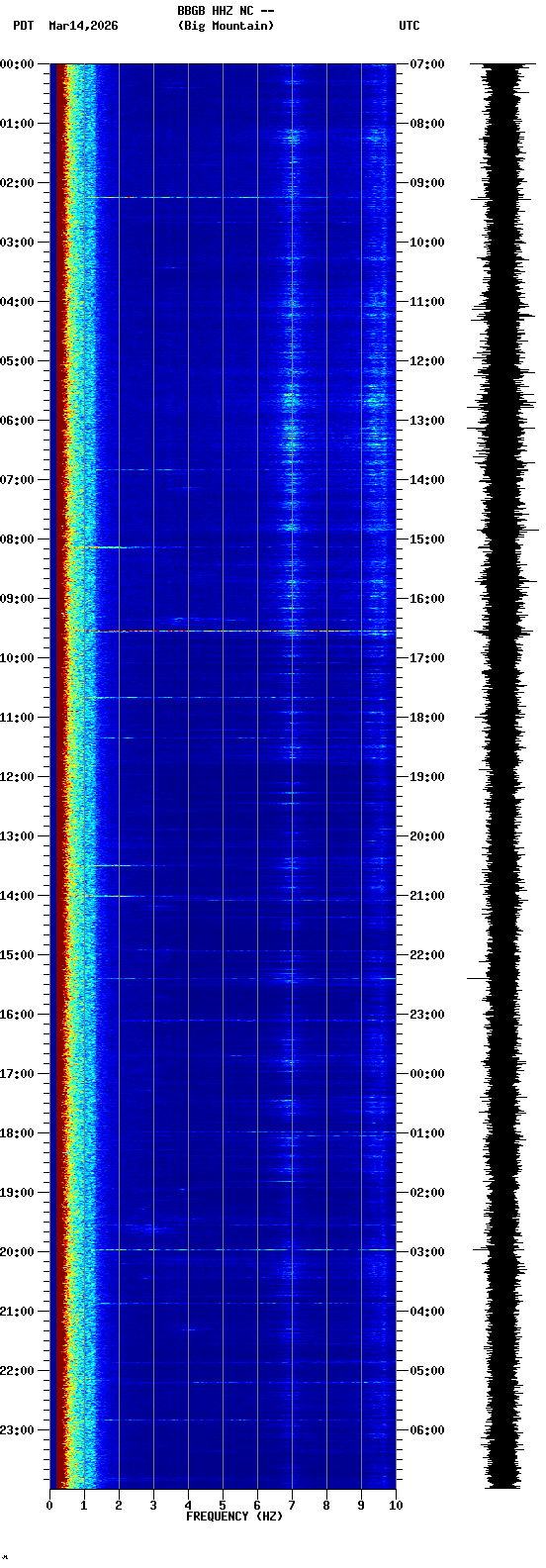Viewport: 546px width, 1568px height.
Task: Click the PDT time label '00:00'
Action: point(17,64)
